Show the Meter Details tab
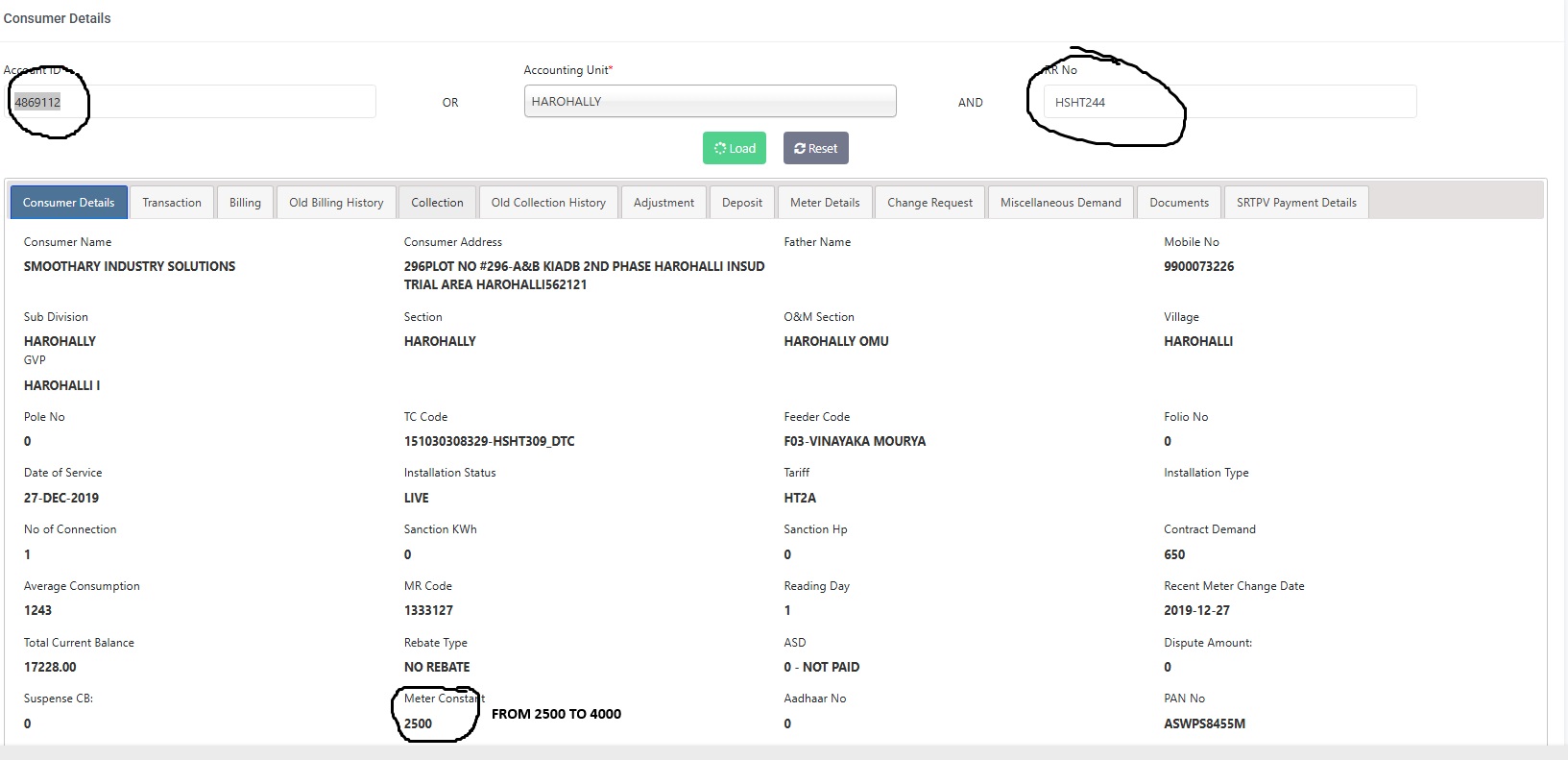 click(825, 203)
